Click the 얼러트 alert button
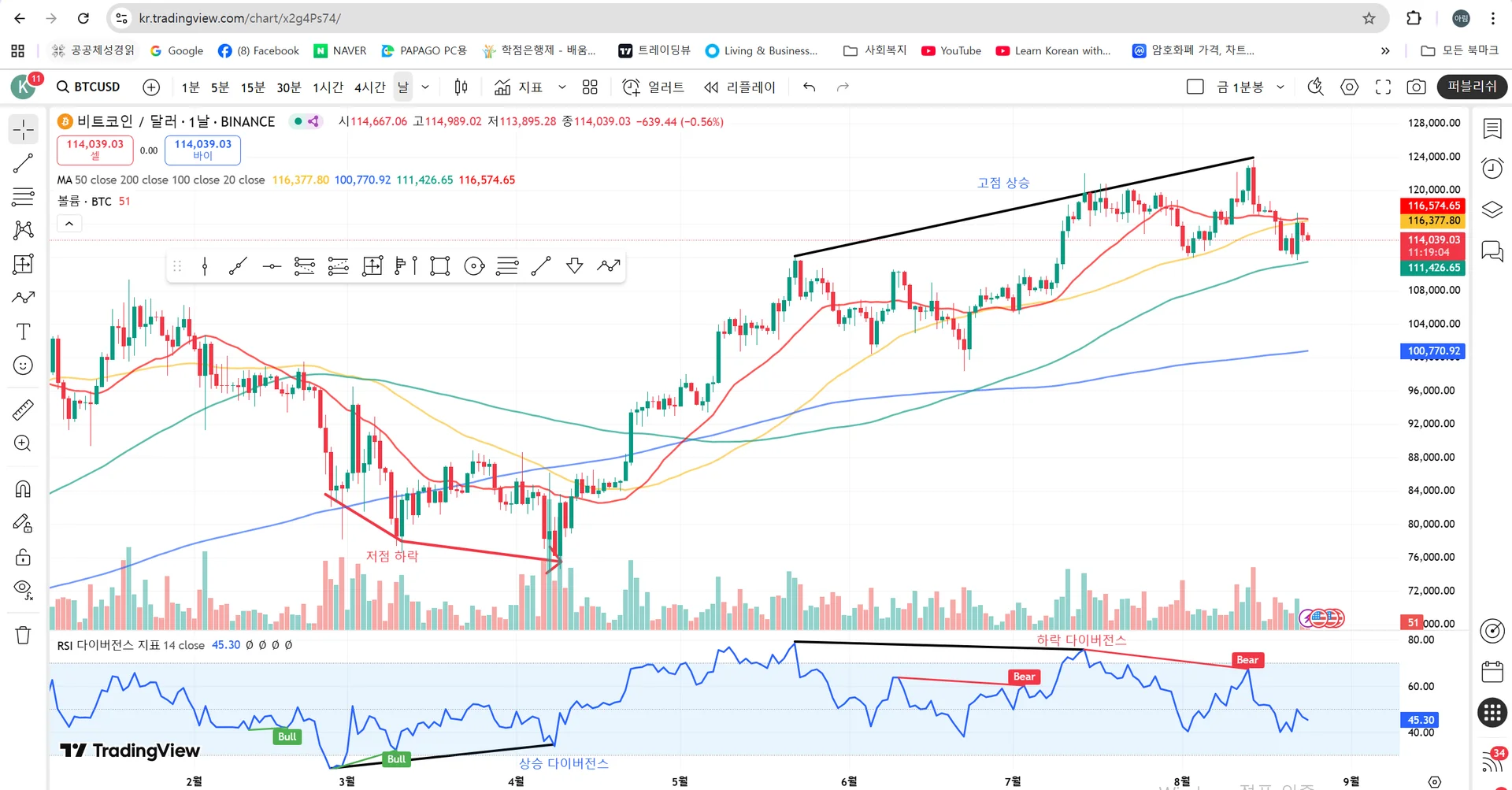The width and height of the screenshot is (1512, 790). 653,87
